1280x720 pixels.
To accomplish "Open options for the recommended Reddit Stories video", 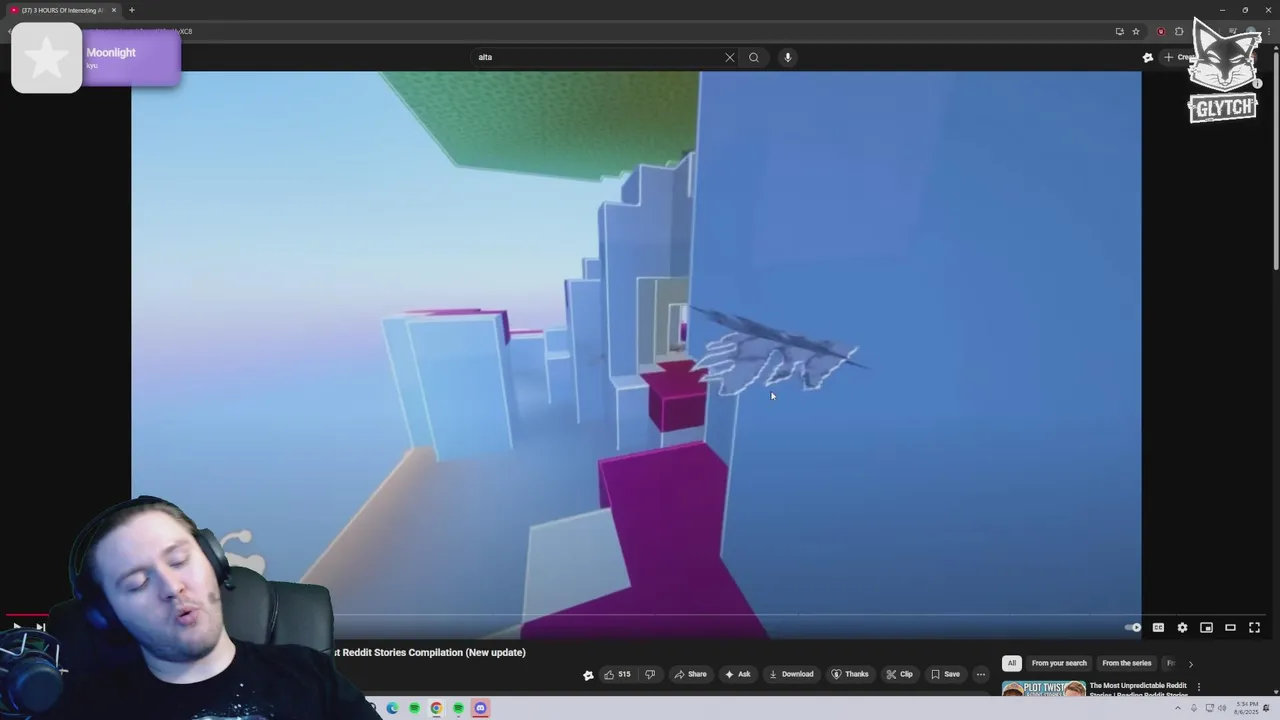I will [x=1198, y=687].
